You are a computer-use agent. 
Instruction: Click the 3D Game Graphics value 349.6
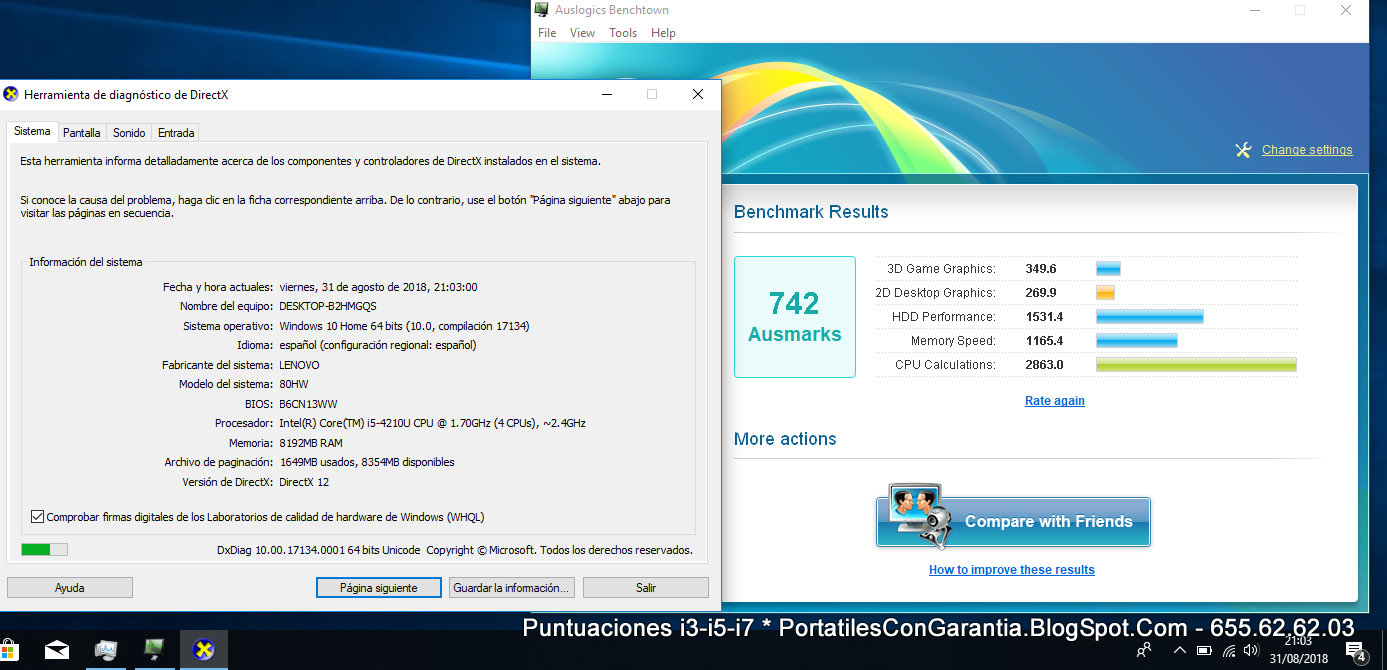point(1041,269)
